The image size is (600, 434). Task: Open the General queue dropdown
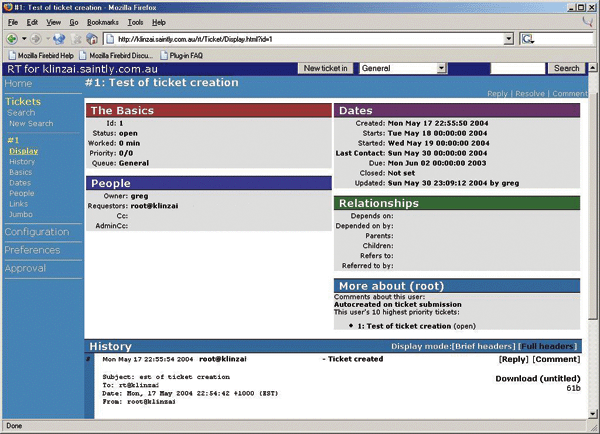[441, 68]
